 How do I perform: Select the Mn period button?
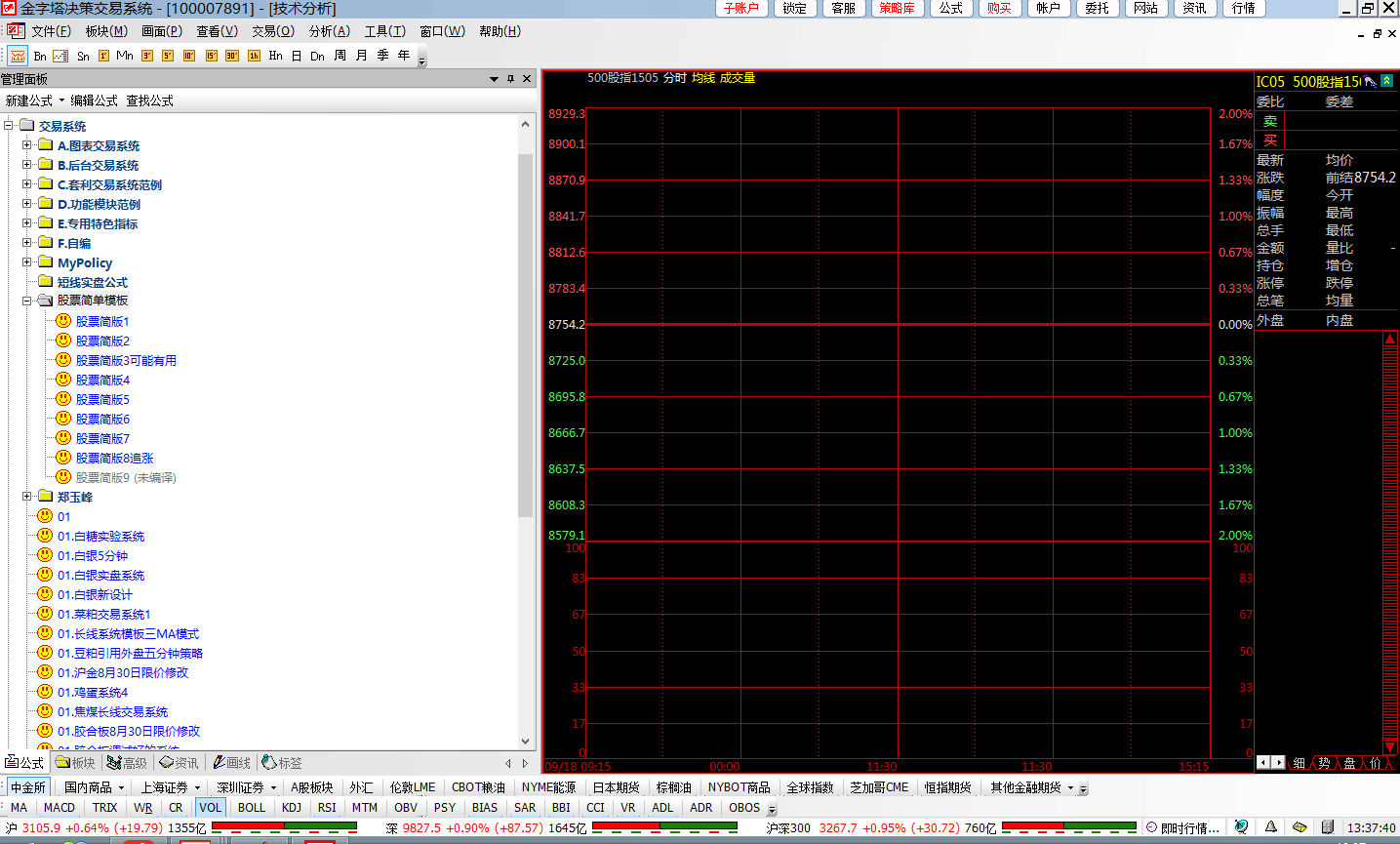coord(125,56)
